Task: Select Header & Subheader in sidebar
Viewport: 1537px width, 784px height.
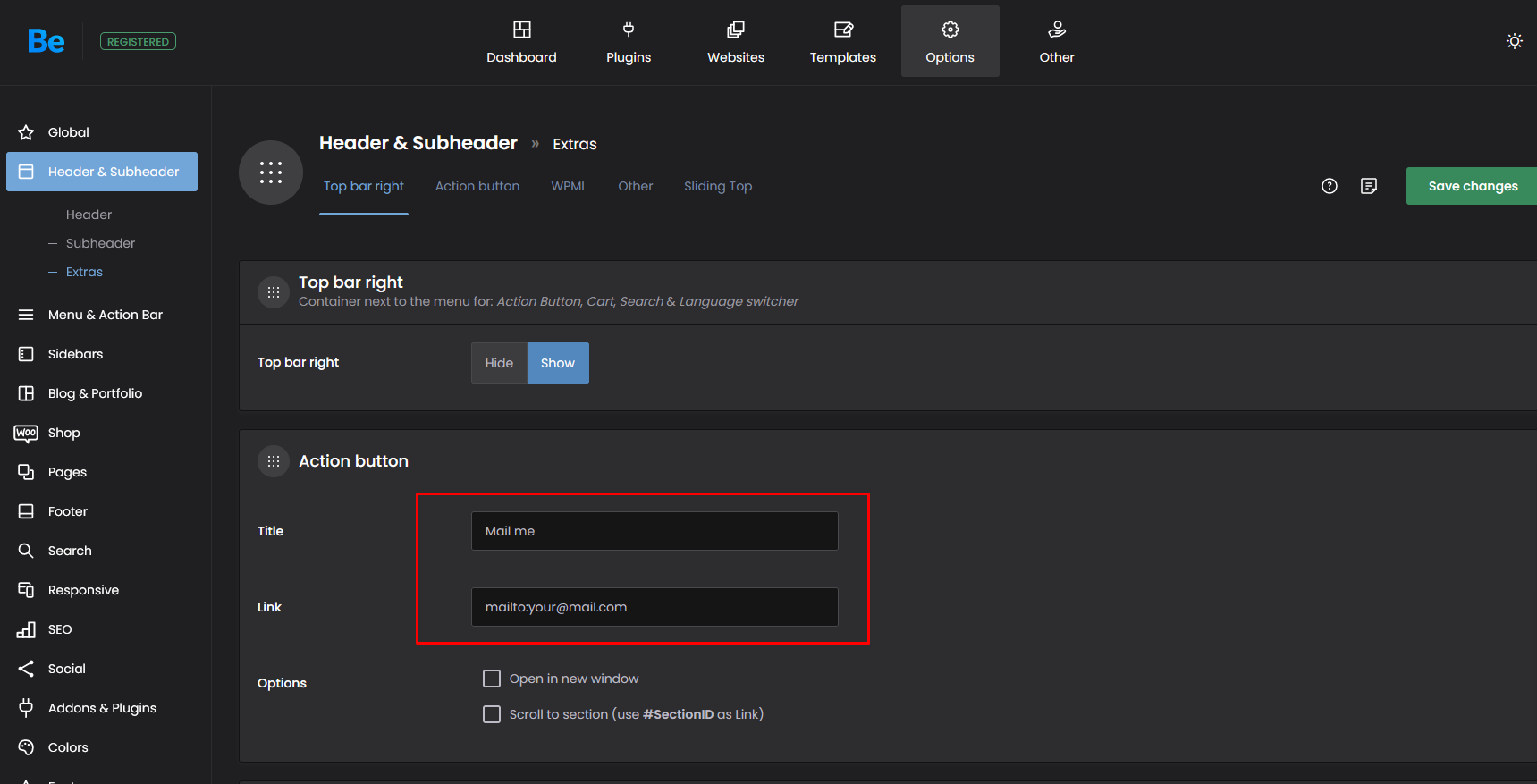Action: [x=102, y=172]
